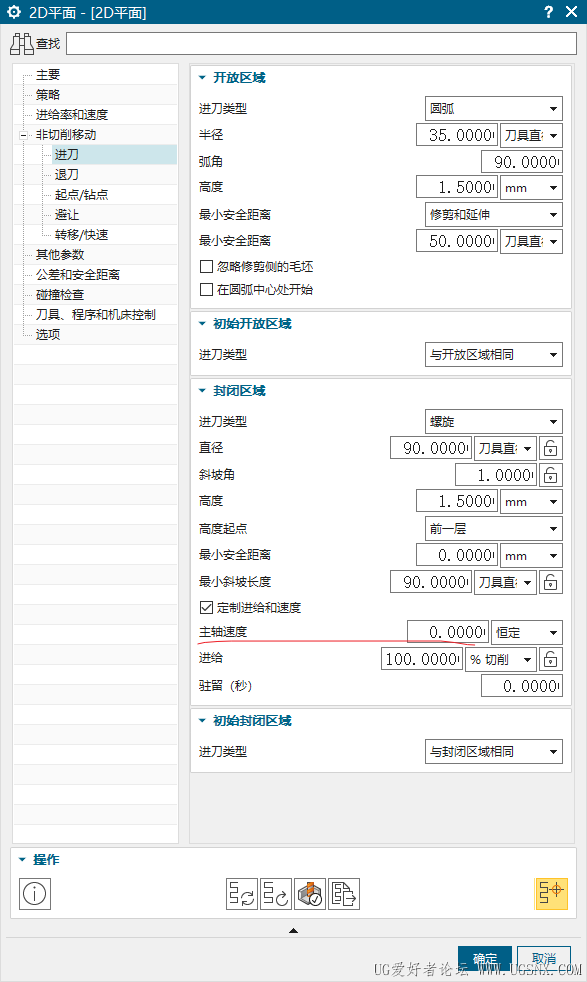Click the 驻留（秒） value field
Viewport: 587px width, 982px height.
tap(522, 686)
